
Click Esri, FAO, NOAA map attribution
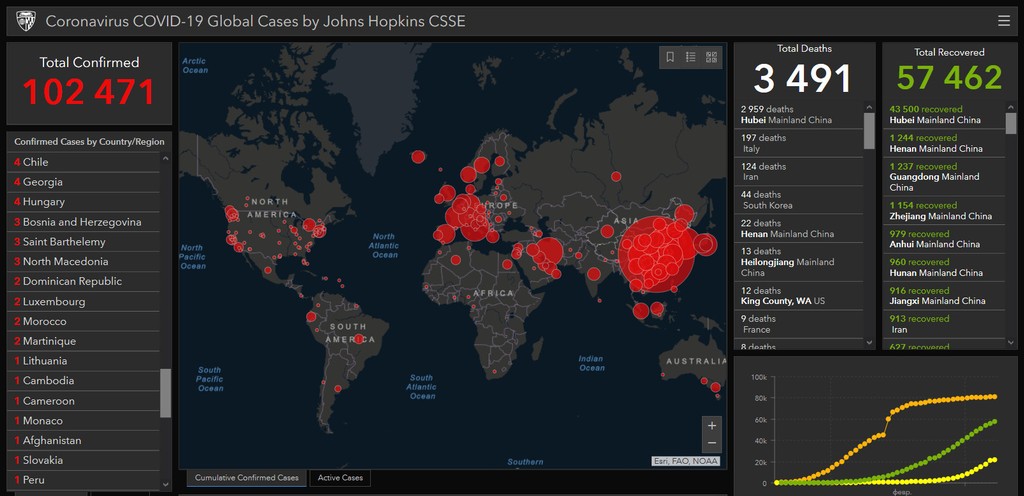point(685,461)
